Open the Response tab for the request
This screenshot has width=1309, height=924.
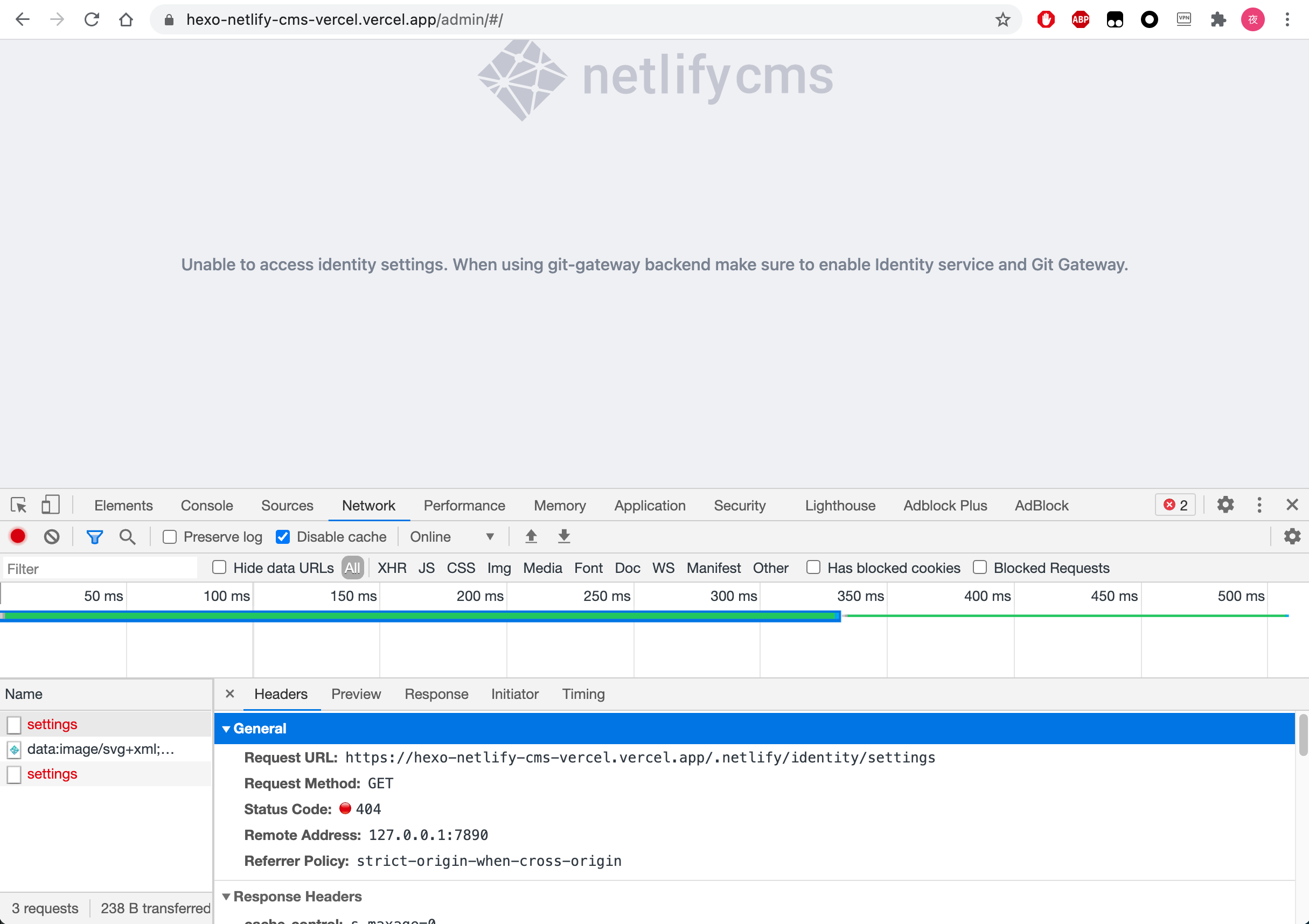point(436,694)
